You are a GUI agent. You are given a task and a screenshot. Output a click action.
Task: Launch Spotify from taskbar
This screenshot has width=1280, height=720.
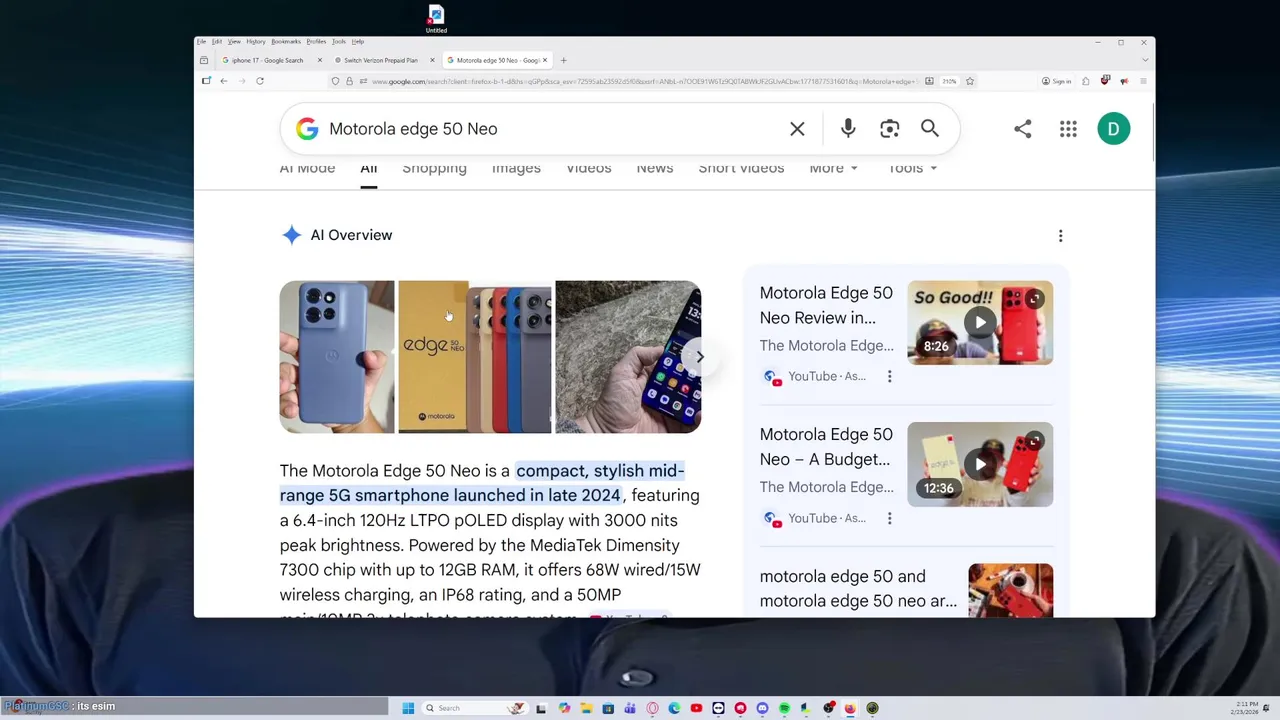click(785, 708)
